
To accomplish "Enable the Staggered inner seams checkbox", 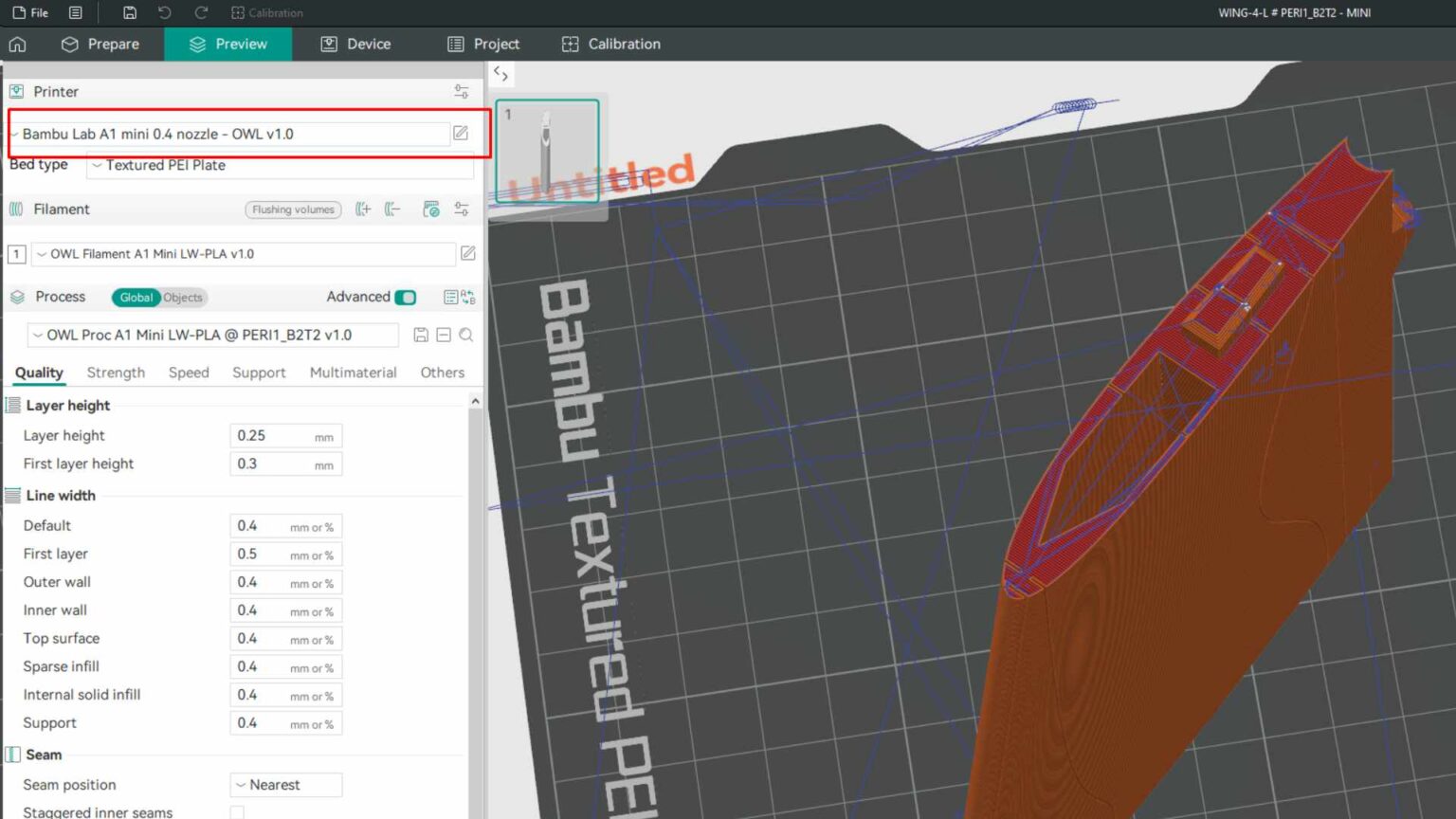I will click(235, 811).
